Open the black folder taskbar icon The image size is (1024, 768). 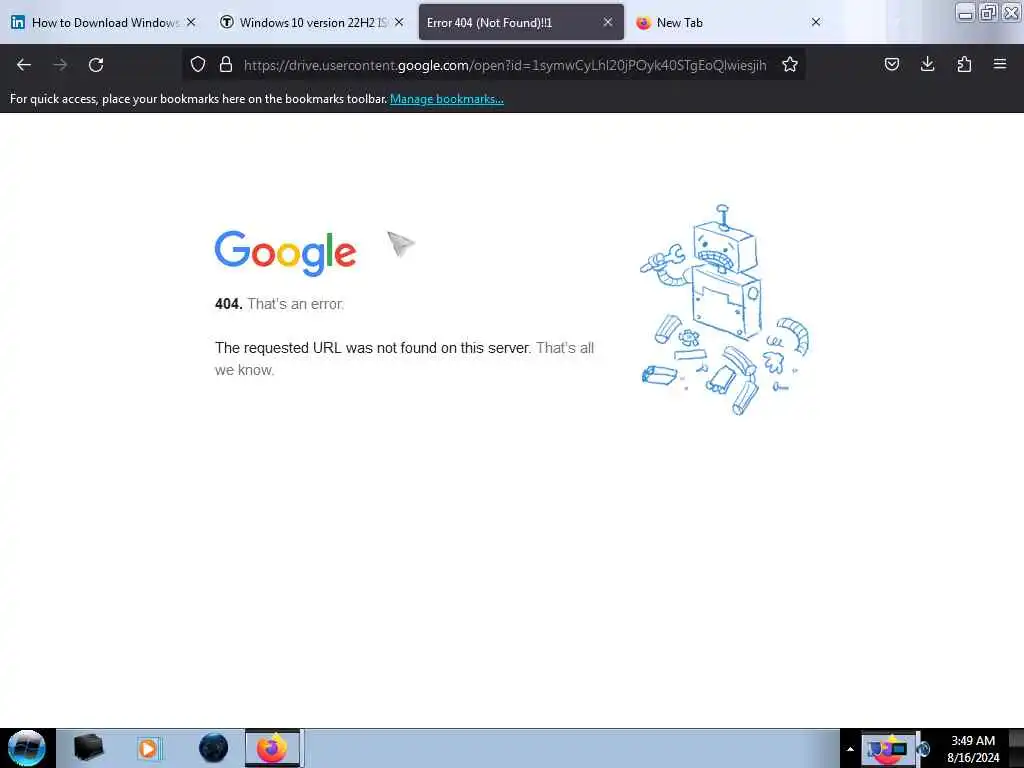pyautogui.click(x=88, y=748)
